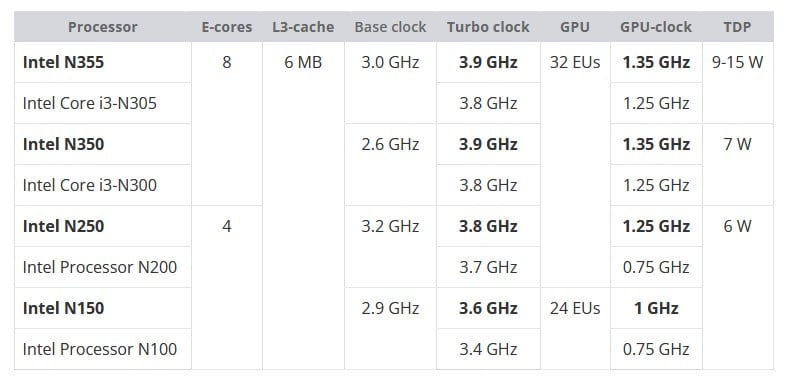The image size is (787, 377).
Task: Select the Intel N250 processor cell
Action: 103,226
